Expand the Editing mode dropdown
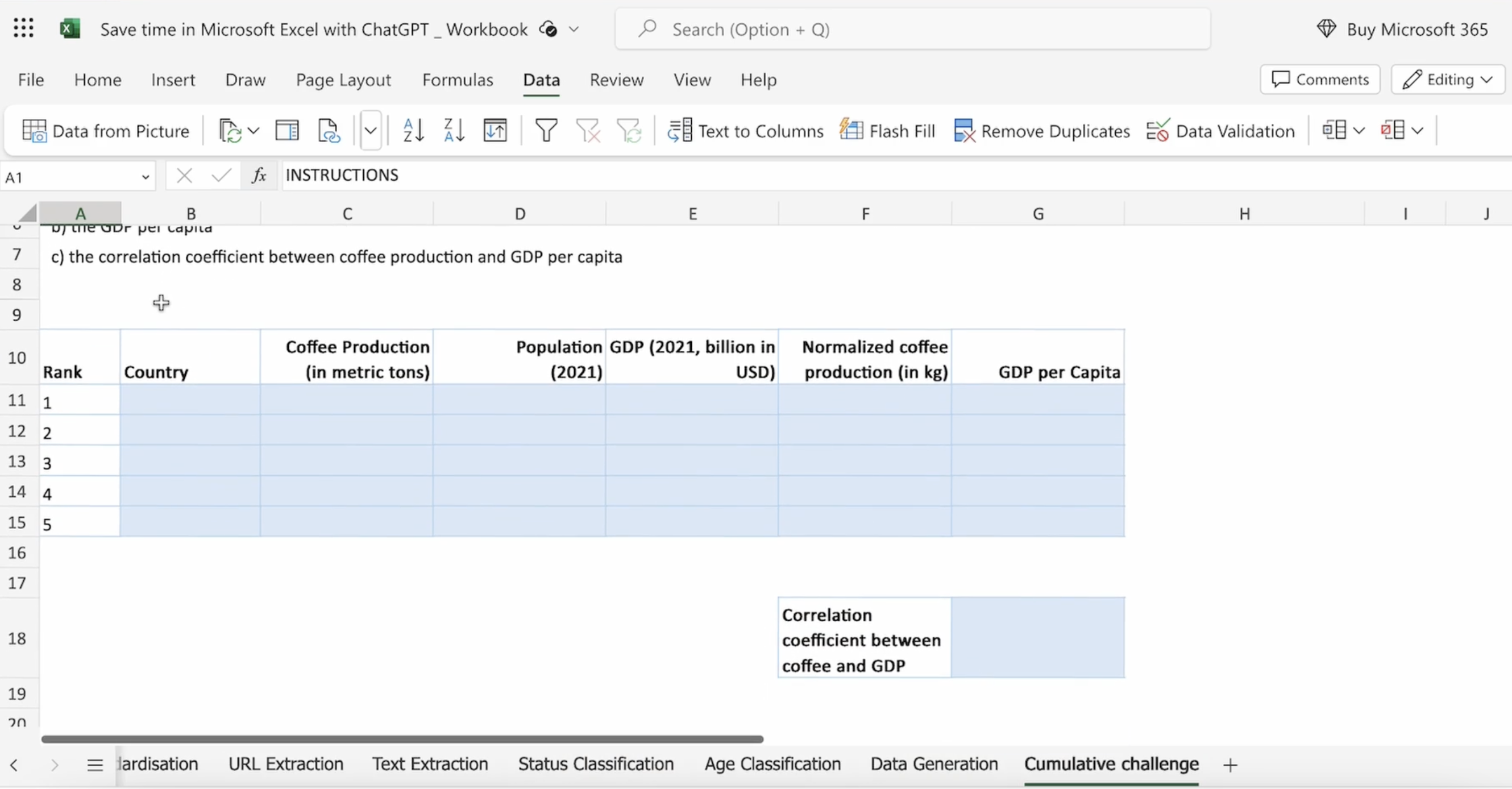Viewport: 1512px width, 789px height. pyautogui.click(x=1487, y=80)
